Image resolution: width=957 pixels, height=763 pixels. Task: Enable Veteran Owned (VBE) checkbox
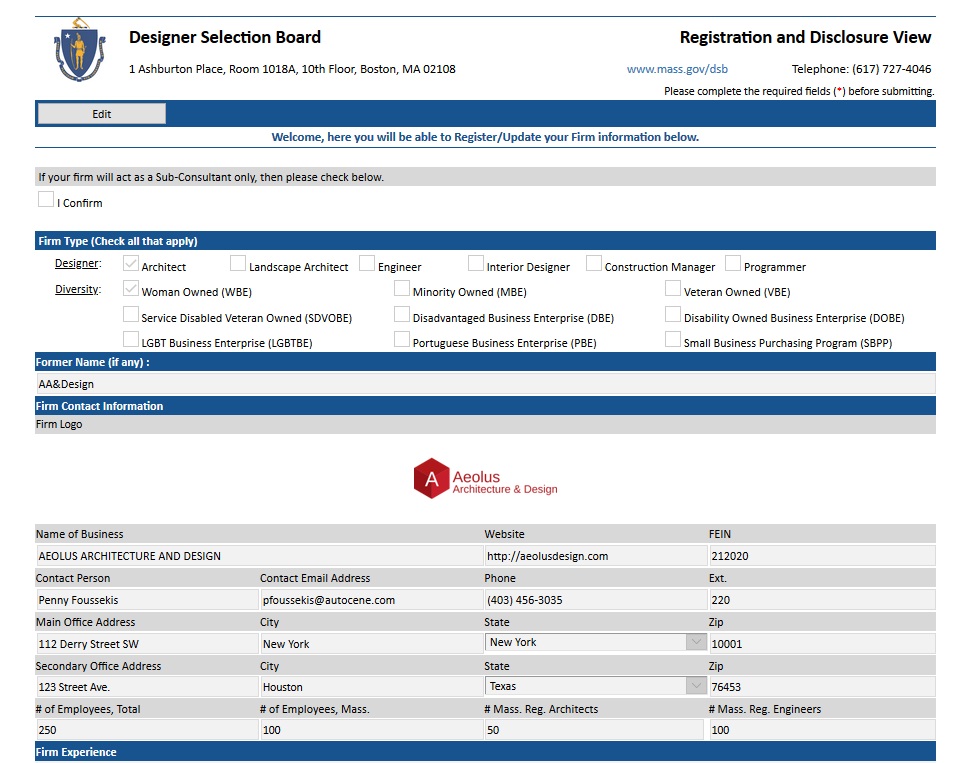[x=673, y=290]
